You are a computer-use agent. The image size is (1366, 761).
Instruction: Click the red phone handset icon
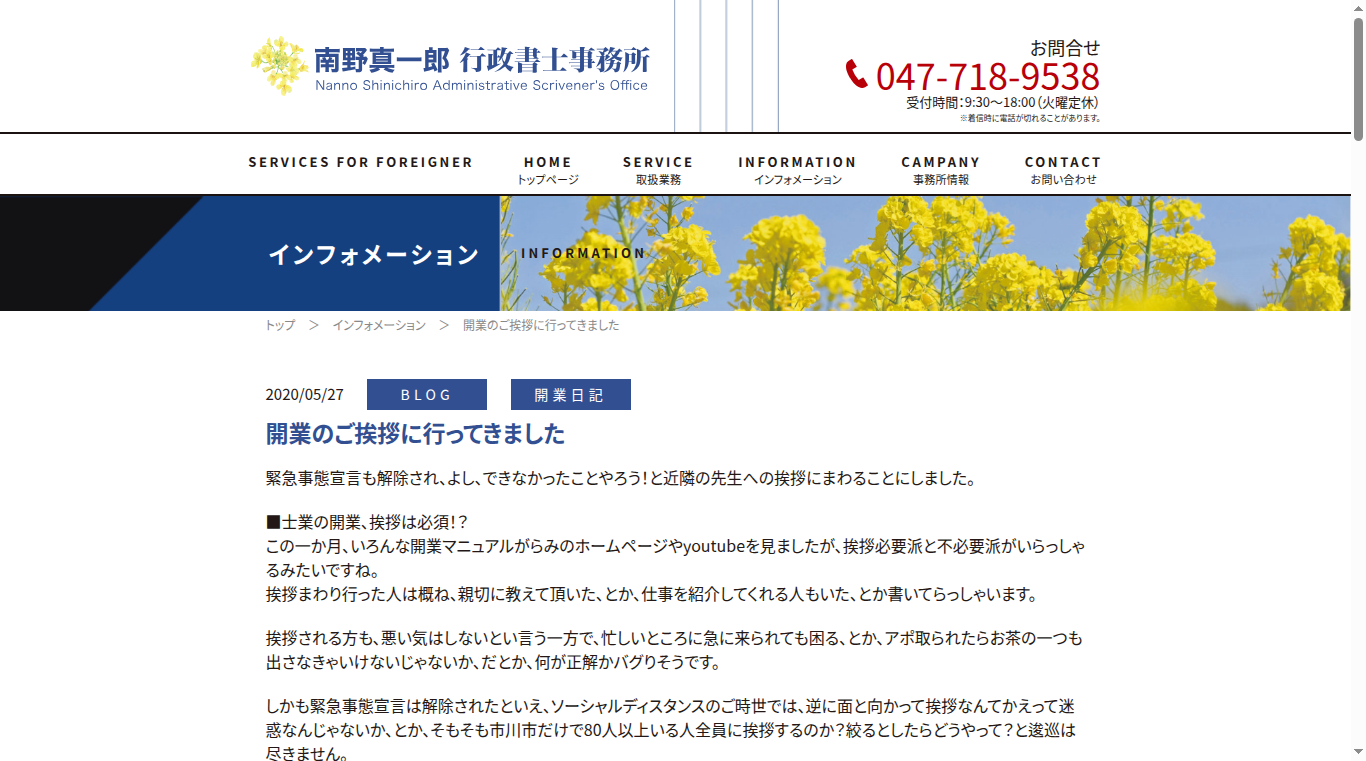tap(856, 74)
